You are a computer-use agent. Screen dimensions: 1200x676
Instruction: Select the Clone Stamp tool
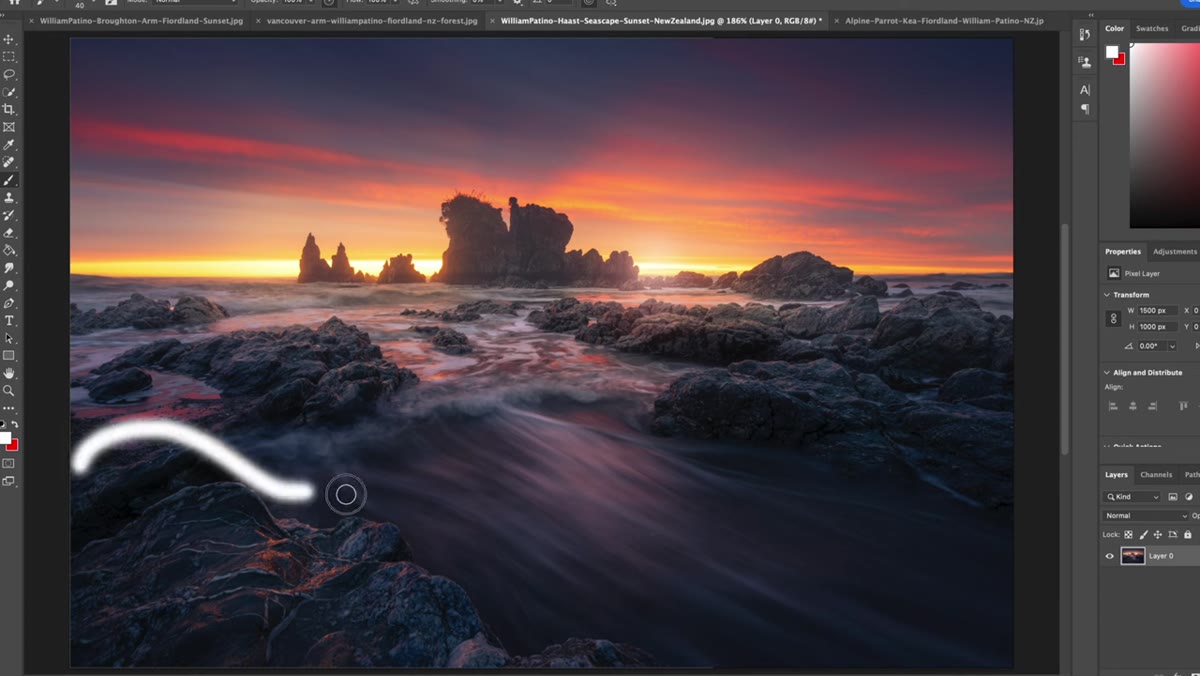(x=9, y=198)
